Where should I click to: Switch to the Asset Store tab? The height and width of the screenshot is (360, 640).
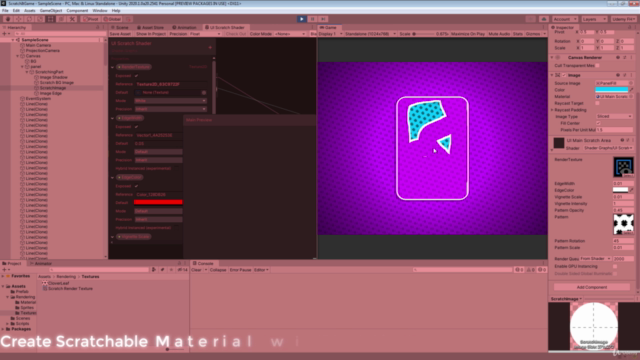151,27
